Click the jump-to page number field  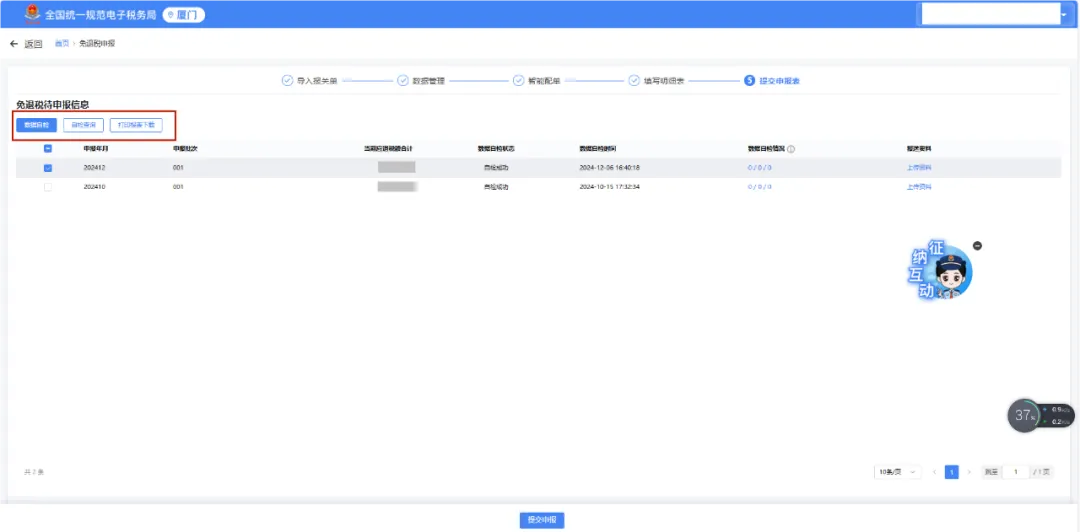click(1015, 472)
